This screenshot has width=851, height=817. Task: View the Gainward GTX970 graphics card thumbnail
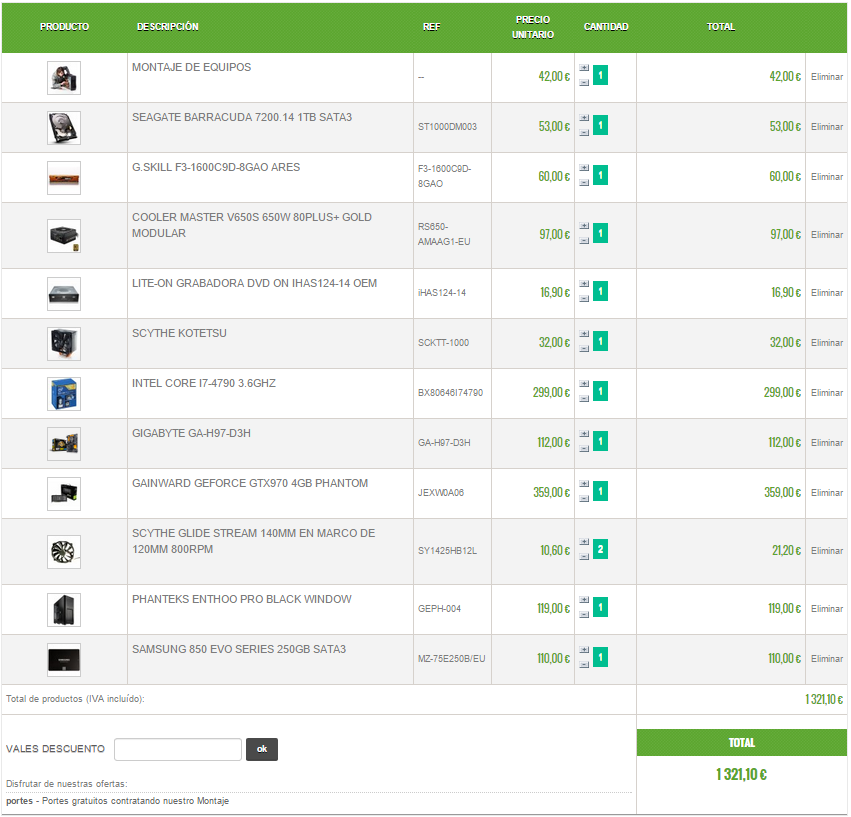point(64,493)
